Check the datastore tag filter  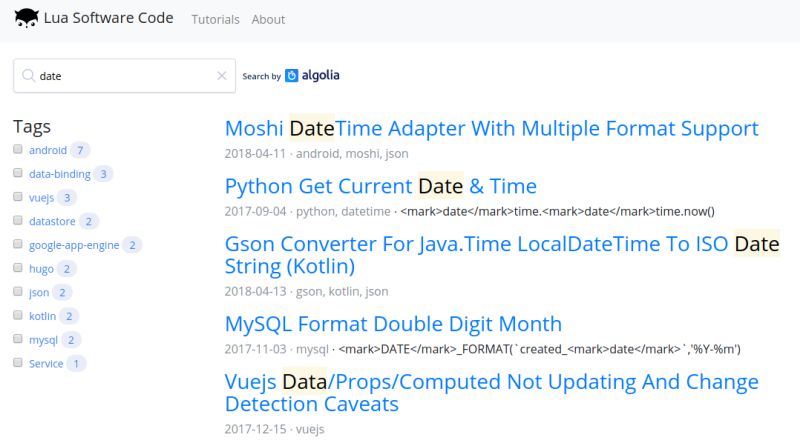click(x=18, y=220)
